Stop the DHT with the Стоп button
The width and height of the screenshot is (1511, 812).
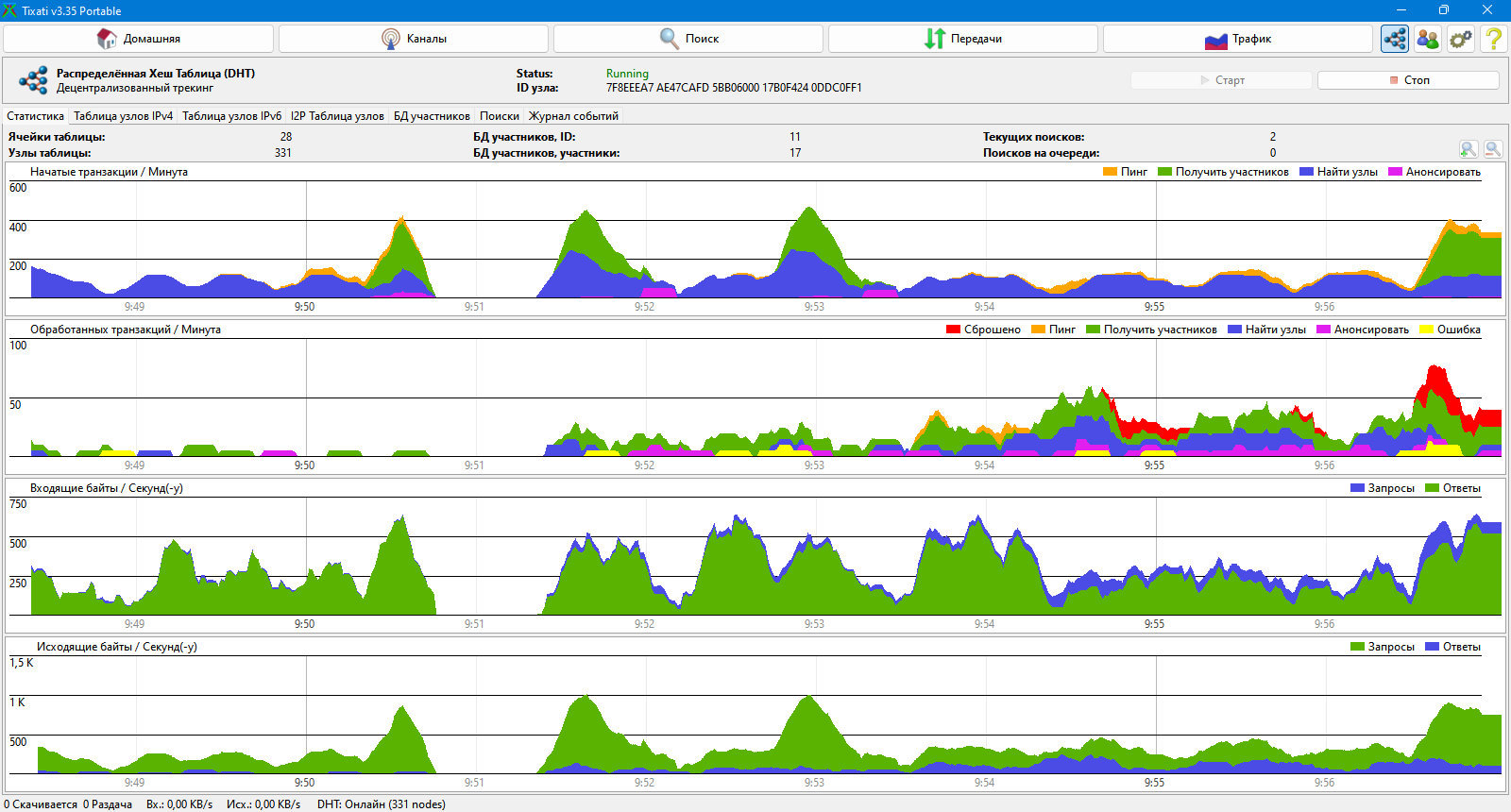tap(1408, 80)
